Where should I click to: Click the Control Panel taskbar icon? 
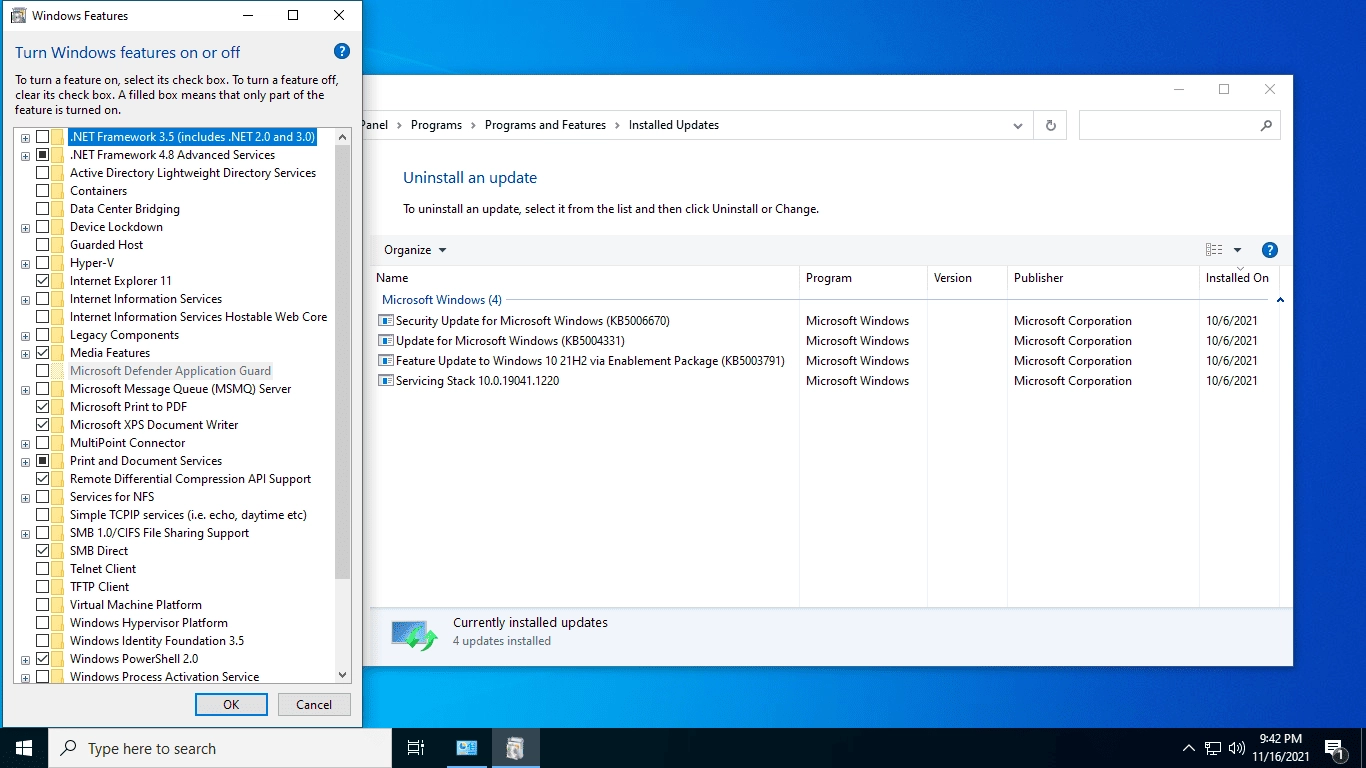466,748
